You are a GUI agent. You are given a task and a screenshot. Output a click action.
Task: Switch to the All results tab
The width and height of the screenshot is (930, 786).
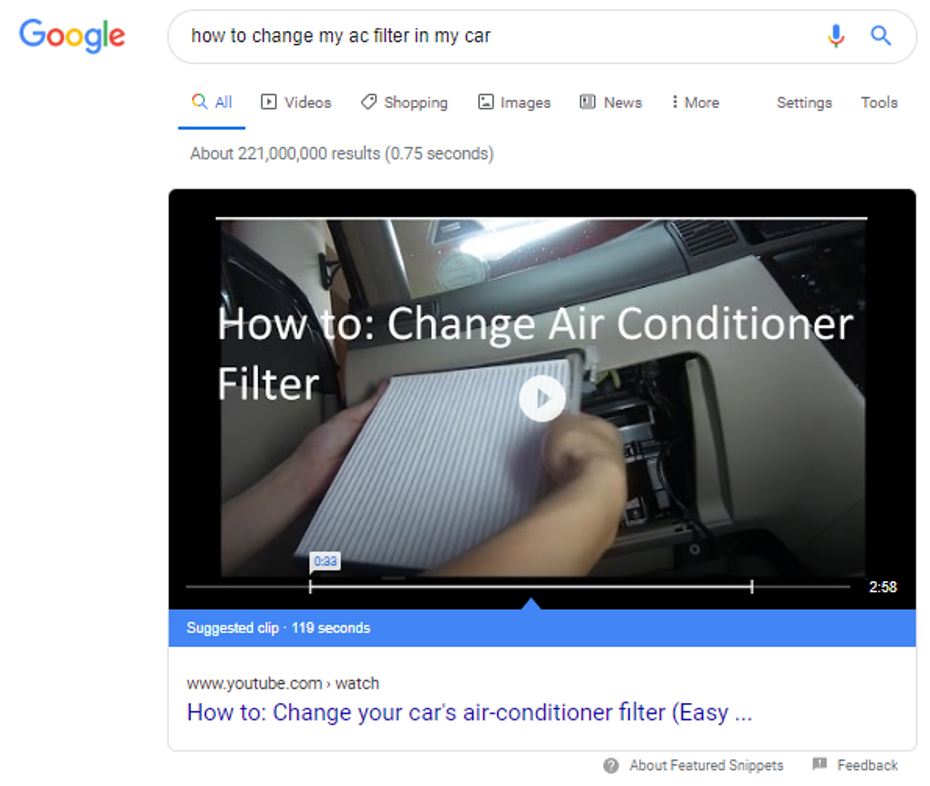click(212, 103)
